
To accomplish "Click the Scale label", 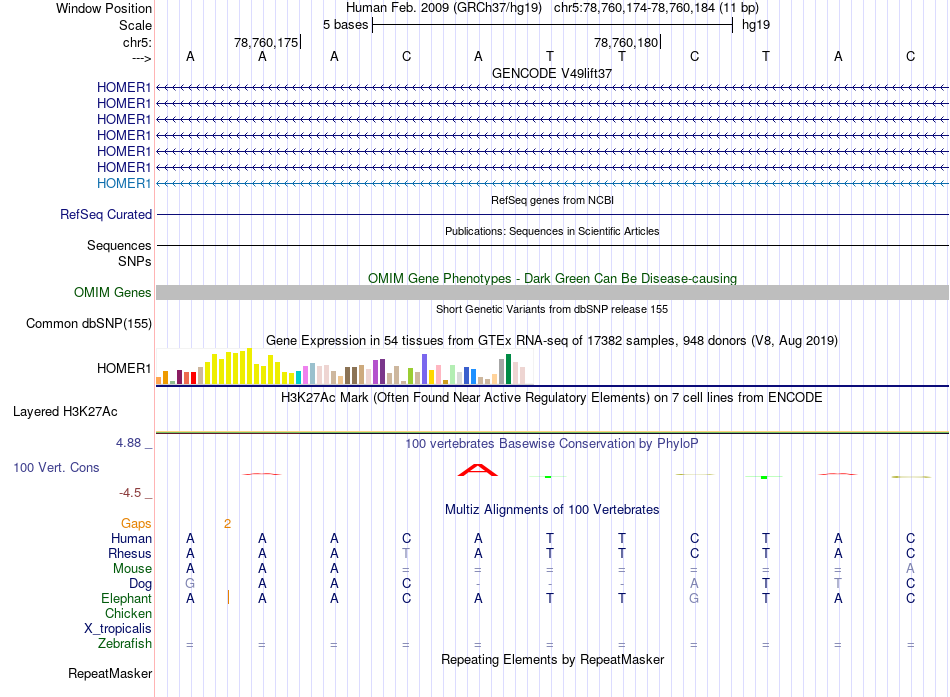I will point(135,25).
